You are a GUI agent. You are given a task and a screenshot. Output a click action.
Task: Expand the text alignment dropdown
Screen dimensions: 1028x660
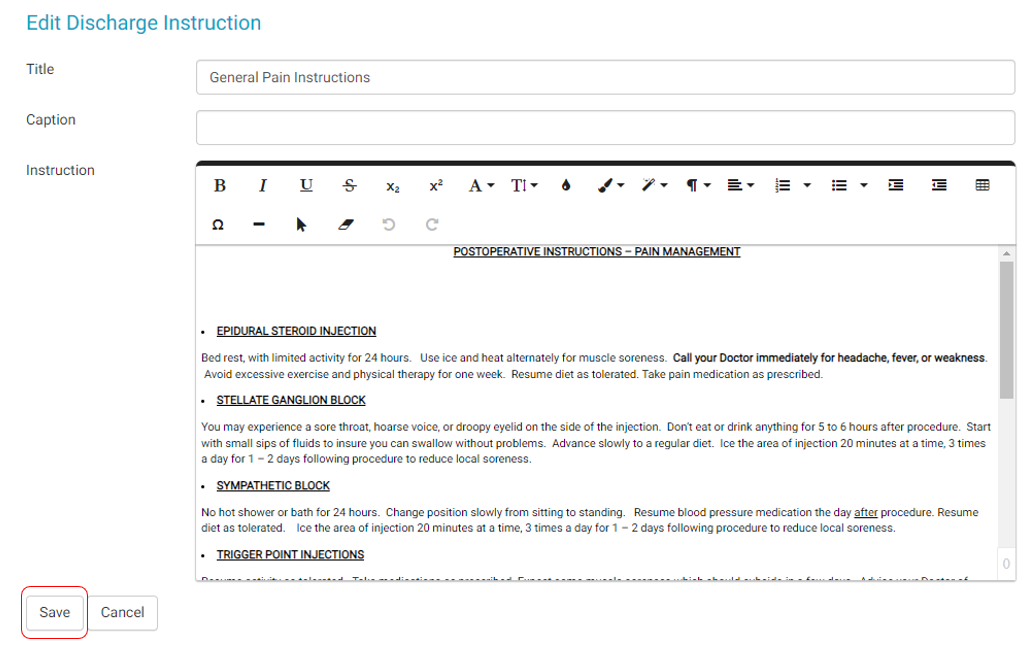pyautogui.click(x=740, y=185)
